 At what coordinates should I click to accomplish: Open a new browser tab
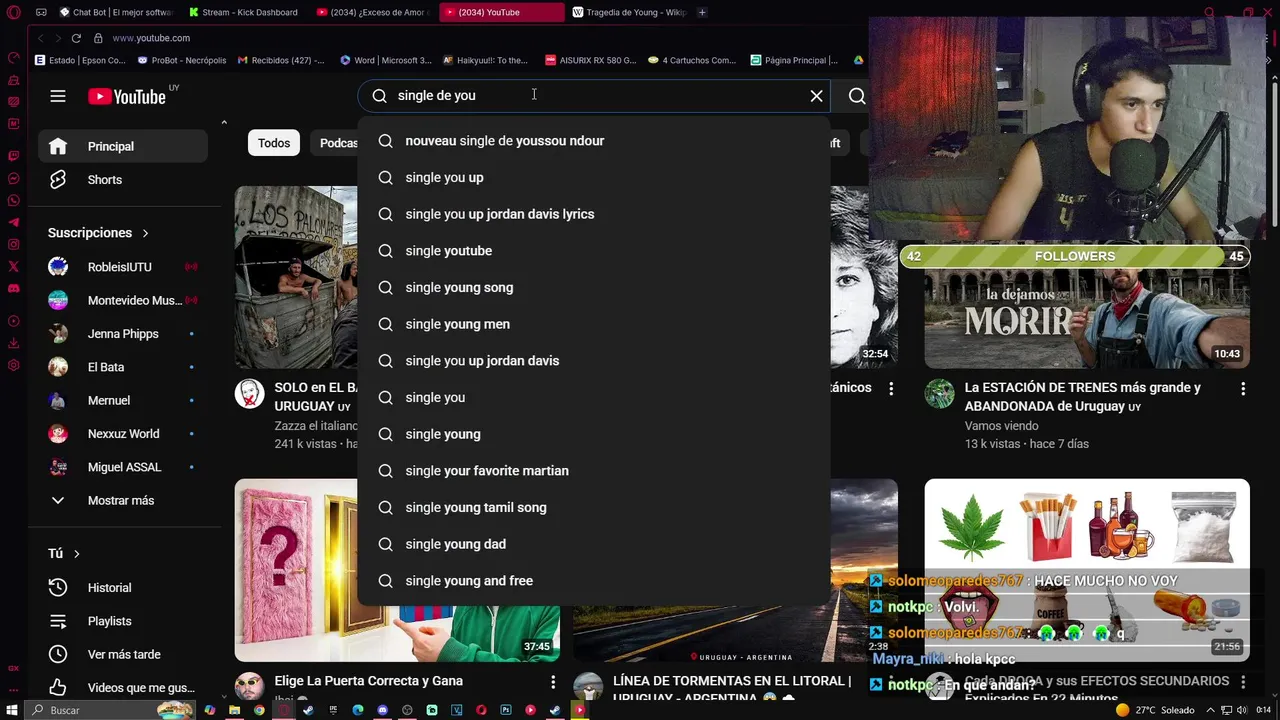pos(702,12)
